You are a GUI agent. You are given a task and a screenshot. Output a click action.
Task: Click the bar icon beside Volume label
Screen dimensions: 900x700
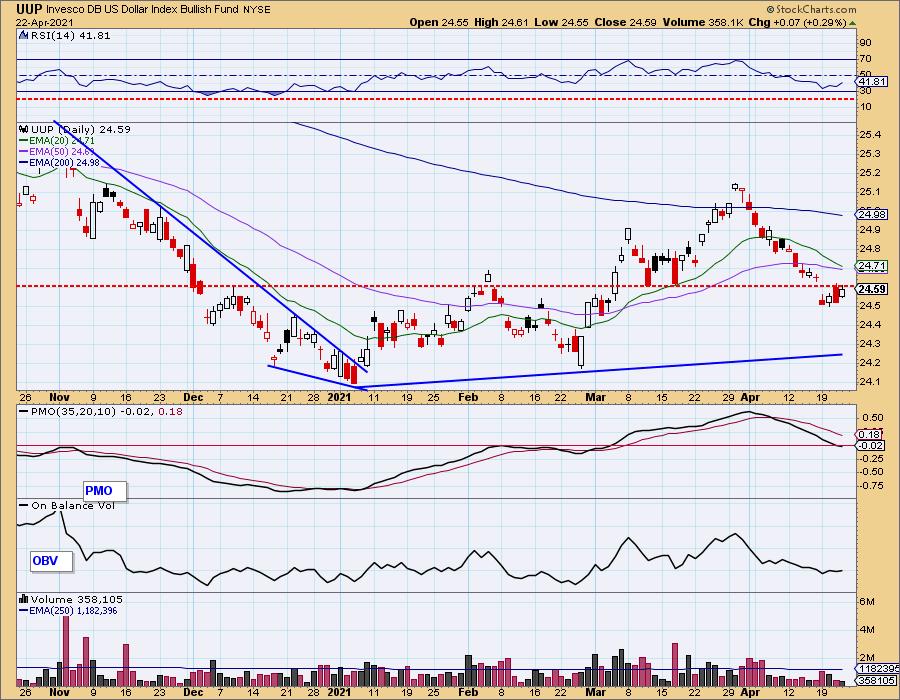(24, 599)
